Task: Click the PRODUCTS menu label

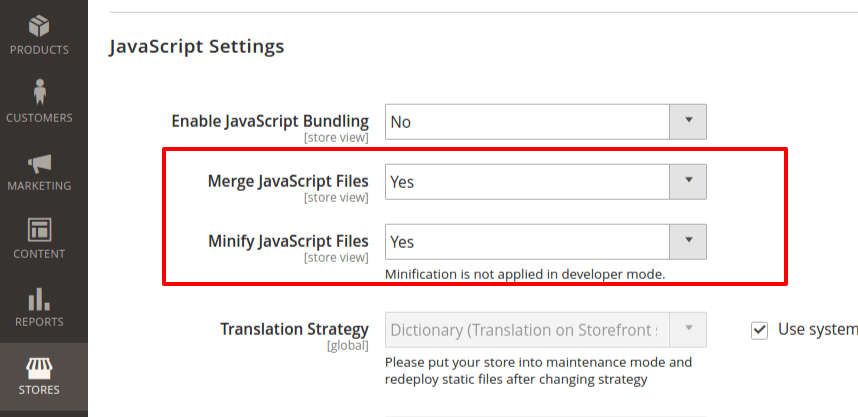Action: coord(39,50)
